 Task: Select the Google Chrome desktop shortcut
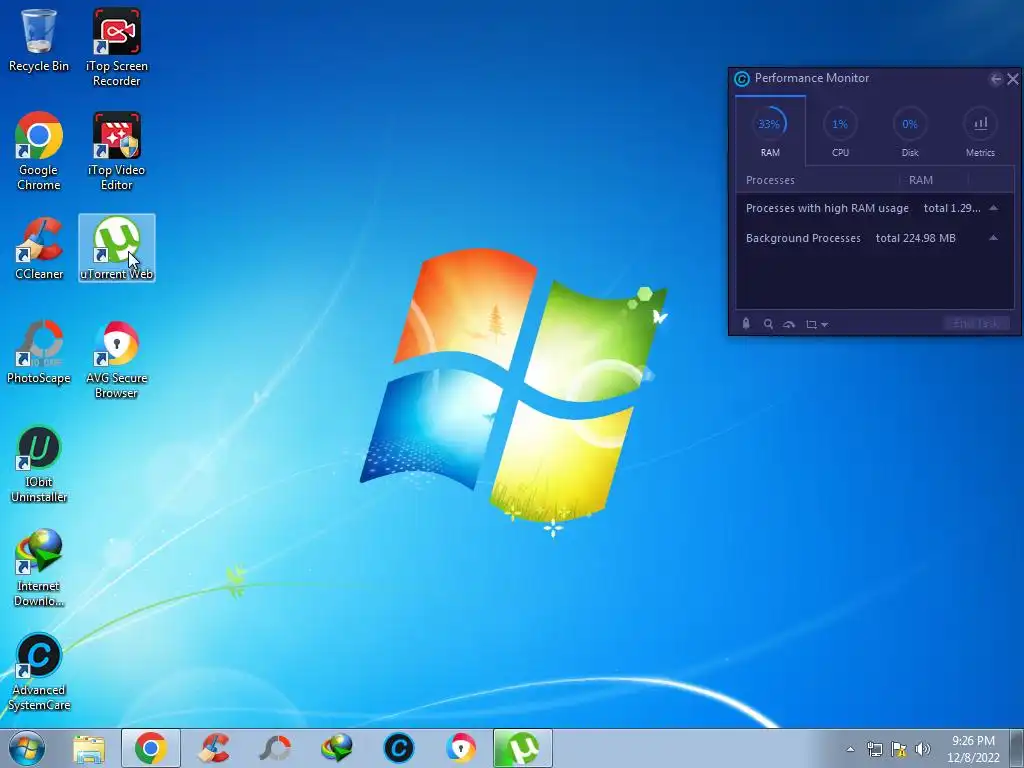(x=39, y=151)
